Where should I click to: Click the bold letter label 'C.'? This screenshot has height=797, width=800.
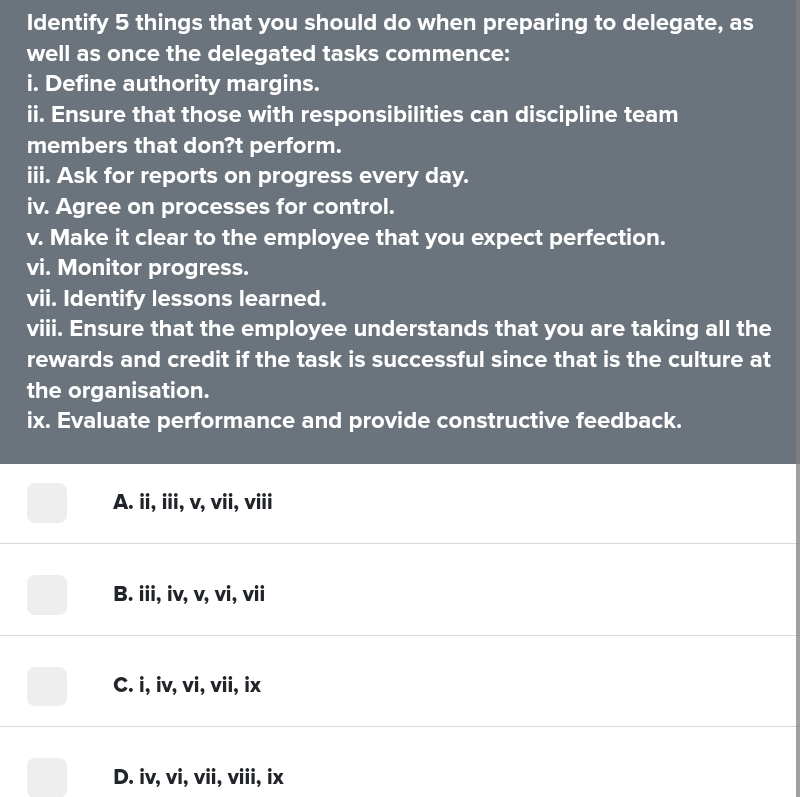point(122,685)
